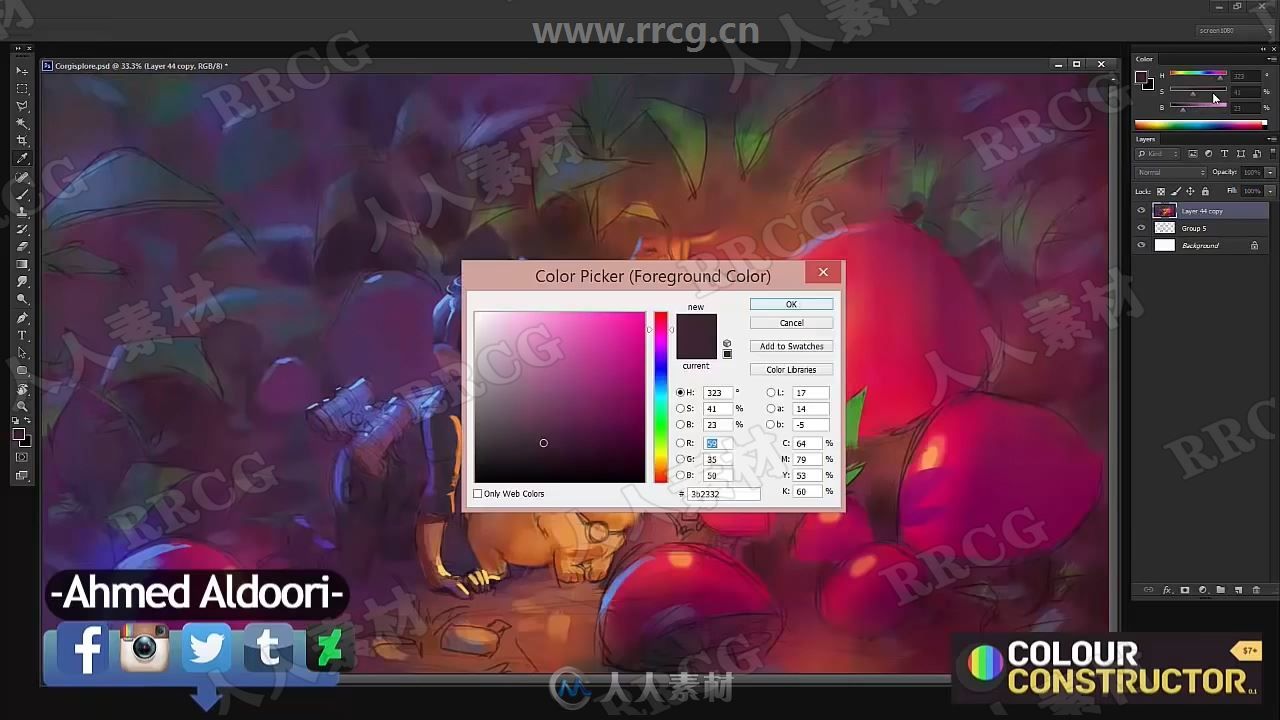1280x720 pixels.
Task: Select the Shape tool
Action: [x=22, y=370]
